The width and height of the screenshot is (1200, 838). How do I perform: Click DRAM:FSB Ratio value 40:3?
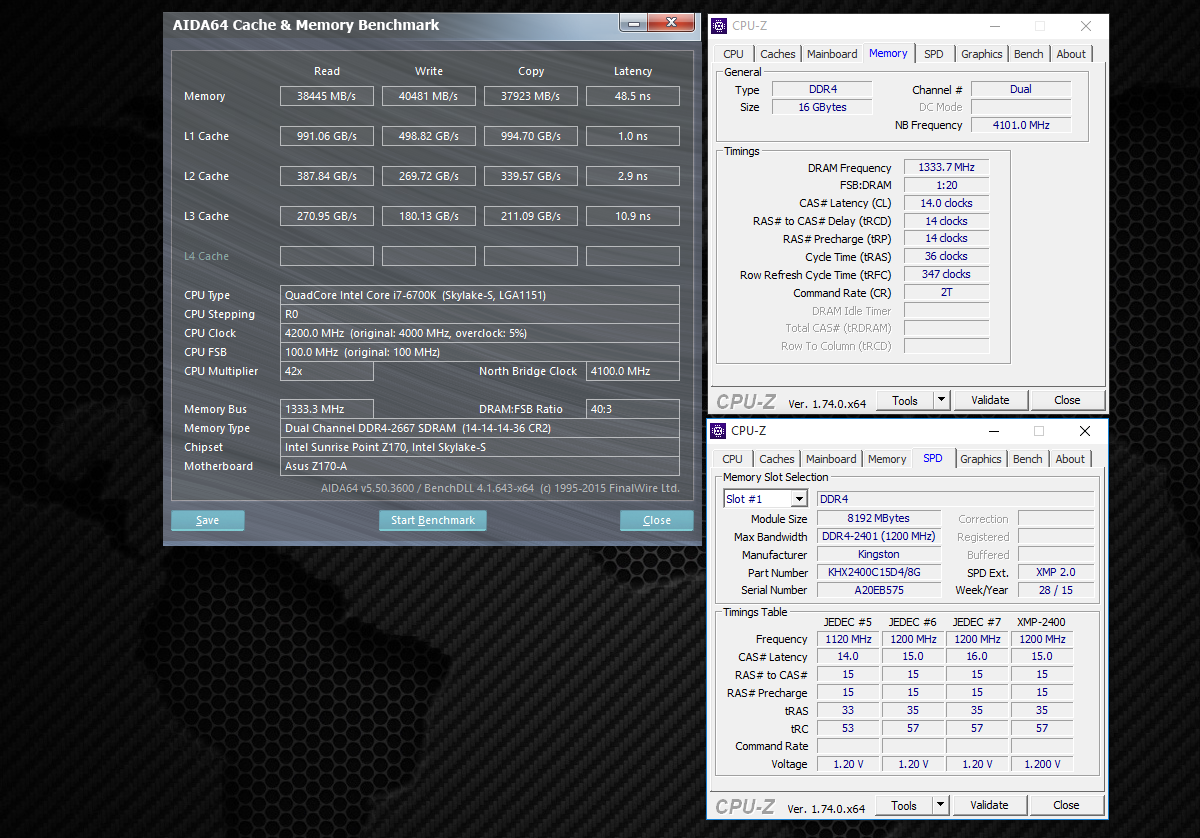(633, 409)
